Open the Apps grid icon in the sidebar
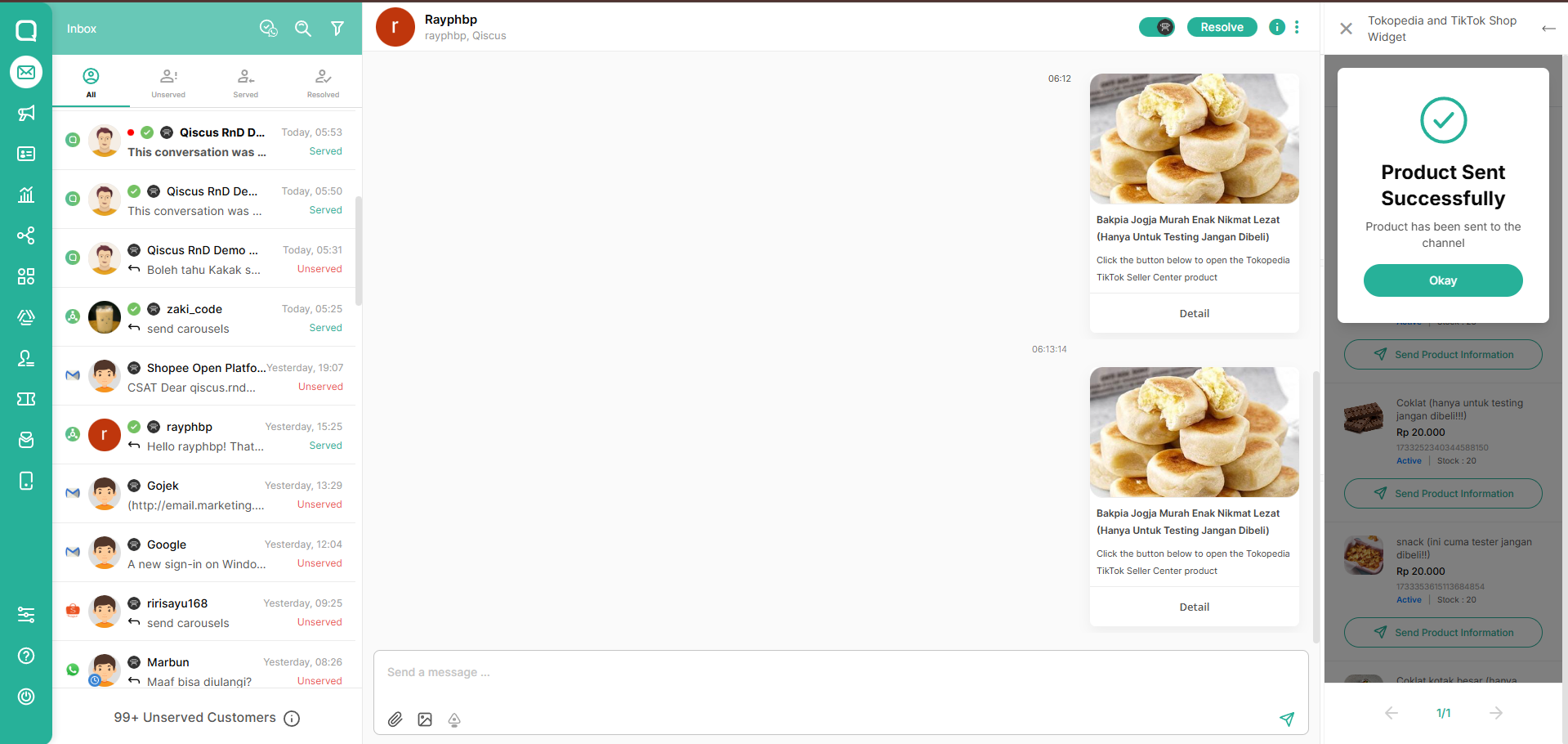 (26, 276)
